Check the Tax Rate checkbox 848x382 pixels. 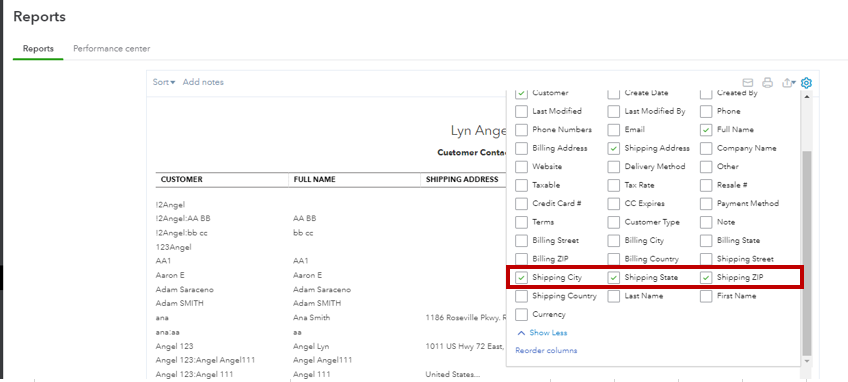(613, 185)
